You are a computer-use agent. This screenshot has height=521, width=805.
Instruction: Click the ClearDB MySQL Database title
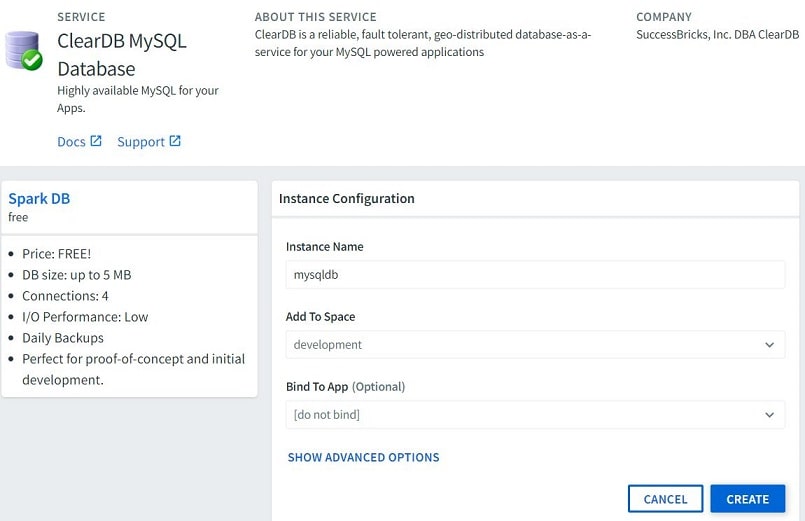click(x=122, y=55)
